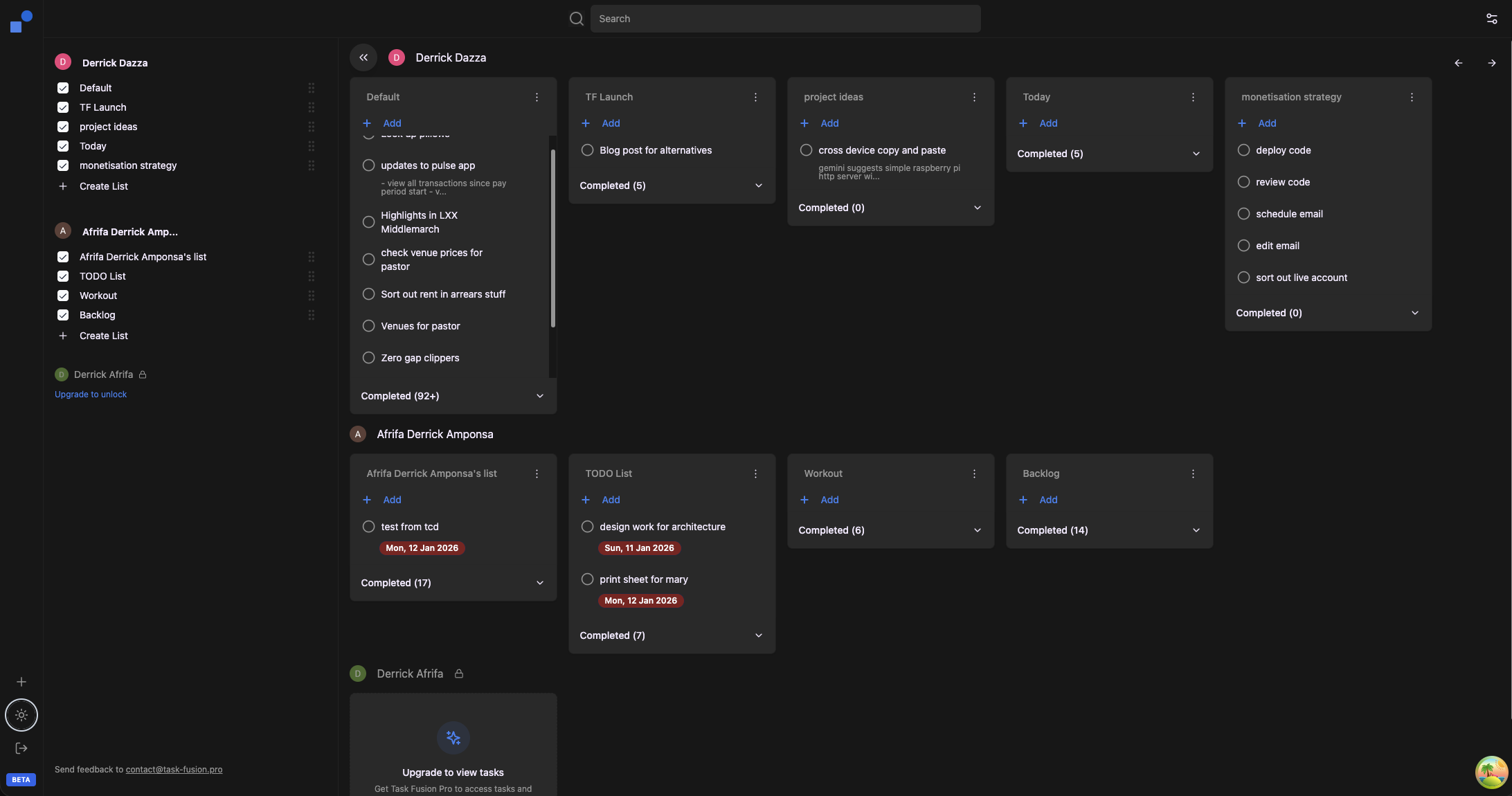Click the plus icon above the theme toggle
This screenshot has width=1512, height=796.
tap(21, 682)
